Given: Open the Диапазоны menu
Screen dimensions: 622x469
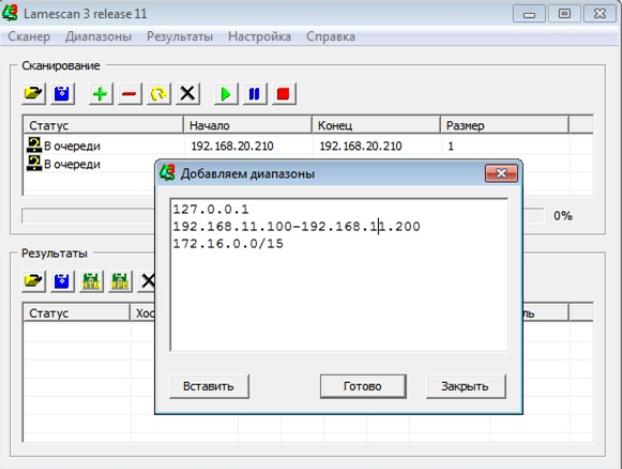Looking at the screenshot, I should (x=100, y=37).
